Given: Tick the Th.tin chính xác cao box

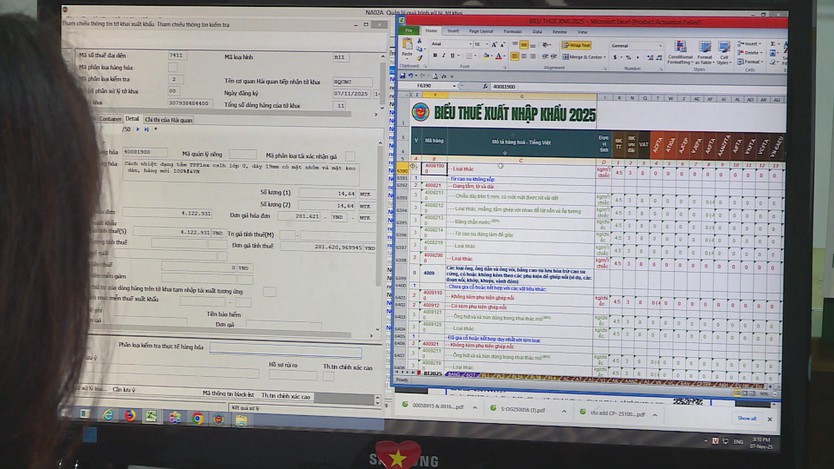Looking at the screenshot, I should [329, 376].
